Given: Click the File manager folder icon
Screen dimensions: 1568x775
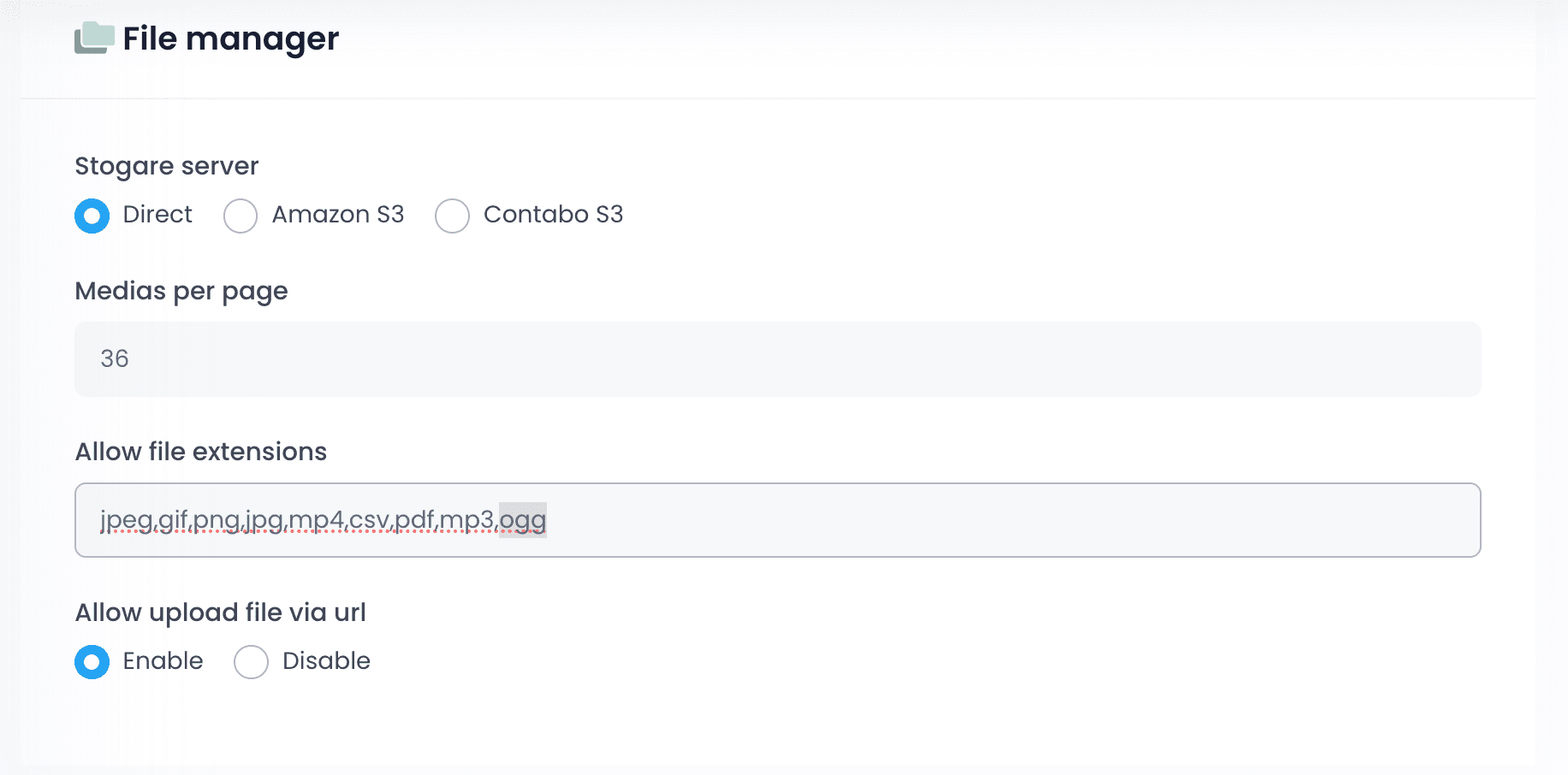Looking at the screenshot, I should point(94,38).
